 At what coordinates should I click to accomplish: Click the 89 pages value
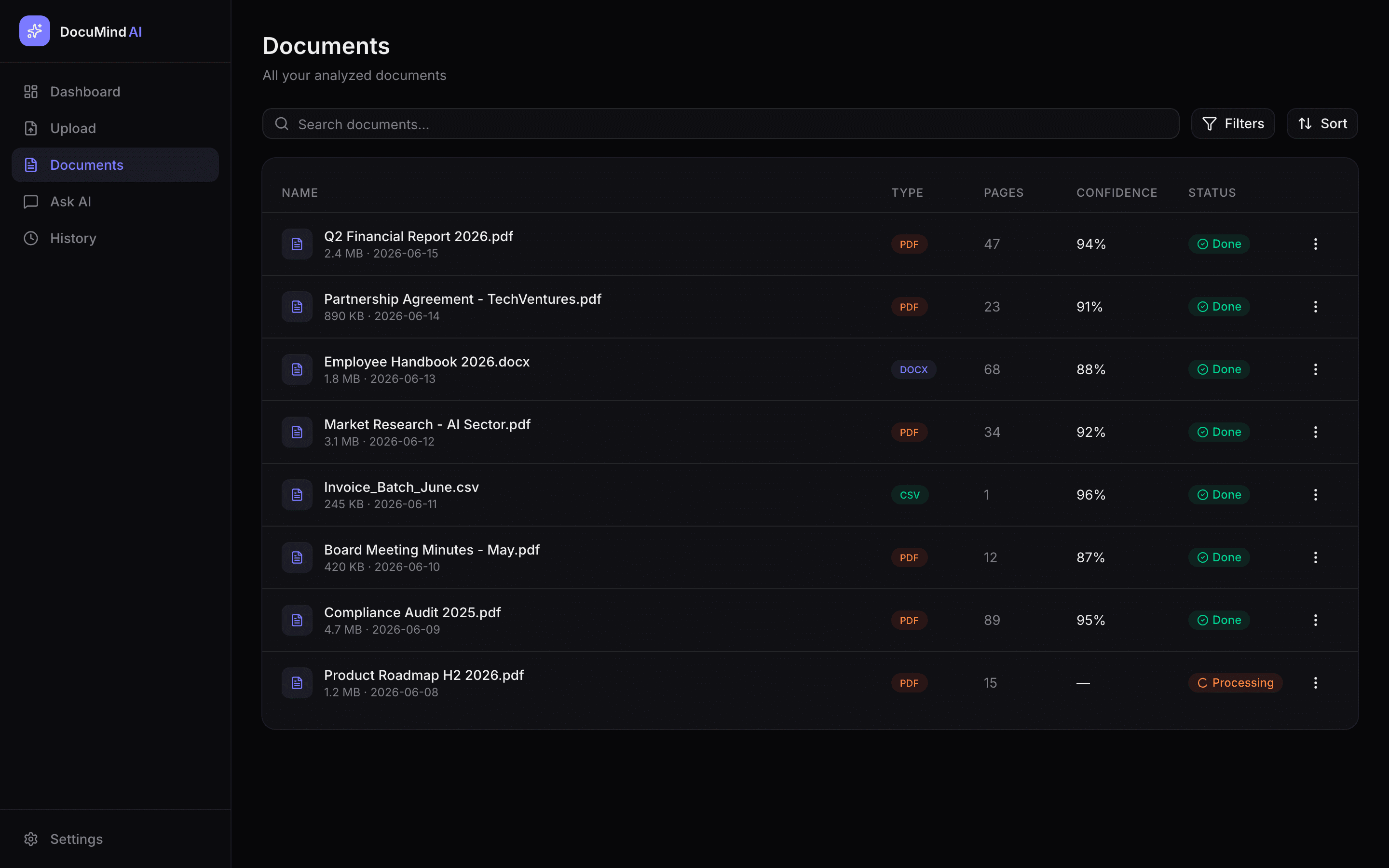tap(992, 620)
